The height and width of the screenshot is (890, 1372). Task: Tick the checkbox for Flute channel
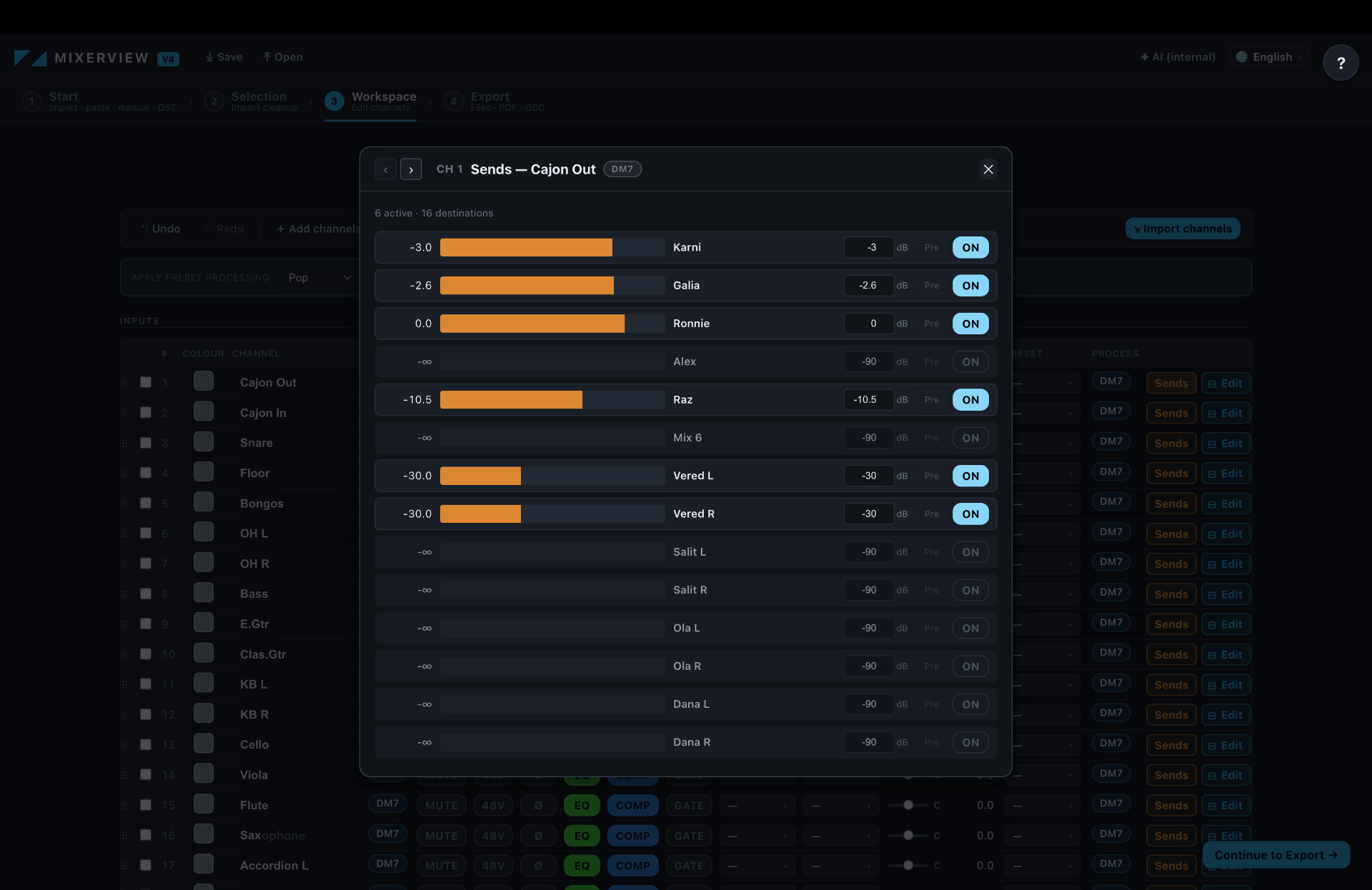coord(146,805)
